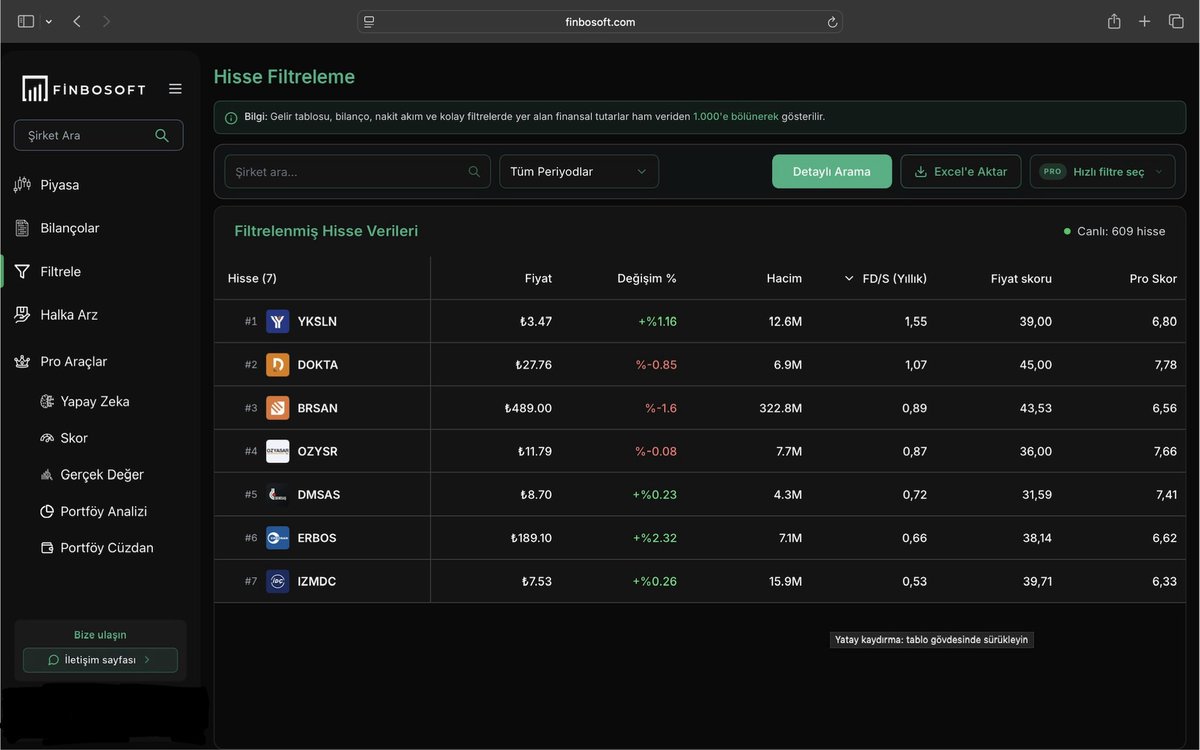This screenshot has width=1200, height=750.
Task: Focus the sidebar Şirket Ara field
Action: click(x=98, y=135)
